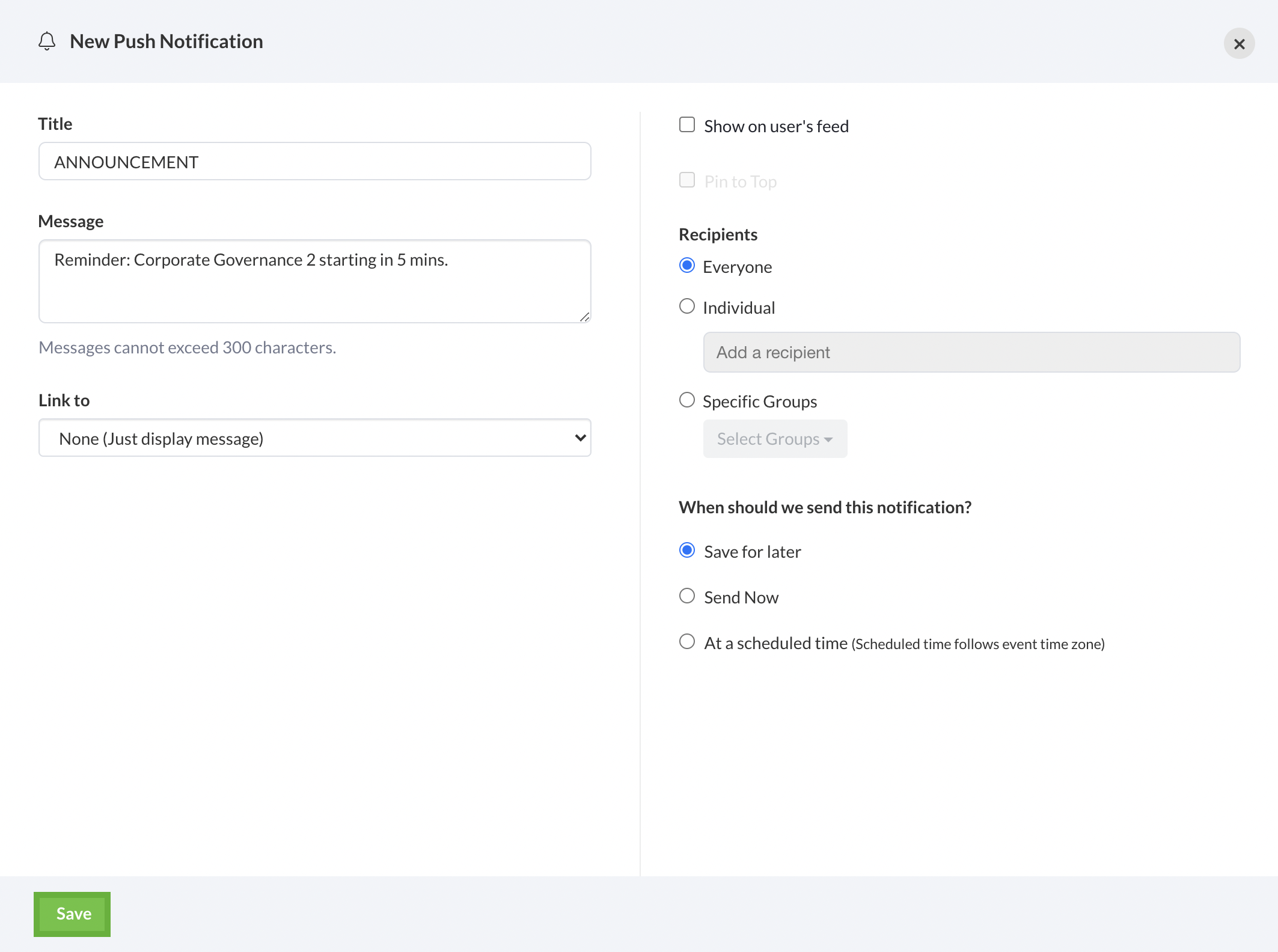Toggle the Pin to Top checkbox
This screenshot has width=1278, height=952.
pos(687,180)
